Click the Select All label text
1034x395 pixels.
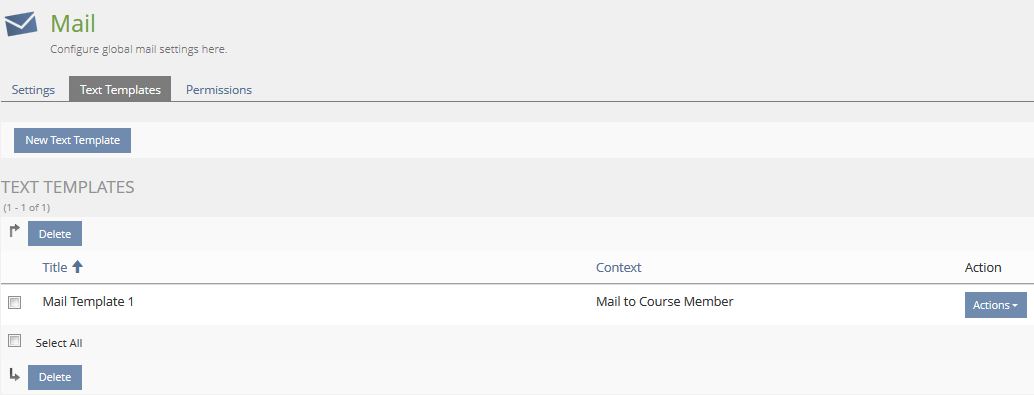(x=59, y=343)
